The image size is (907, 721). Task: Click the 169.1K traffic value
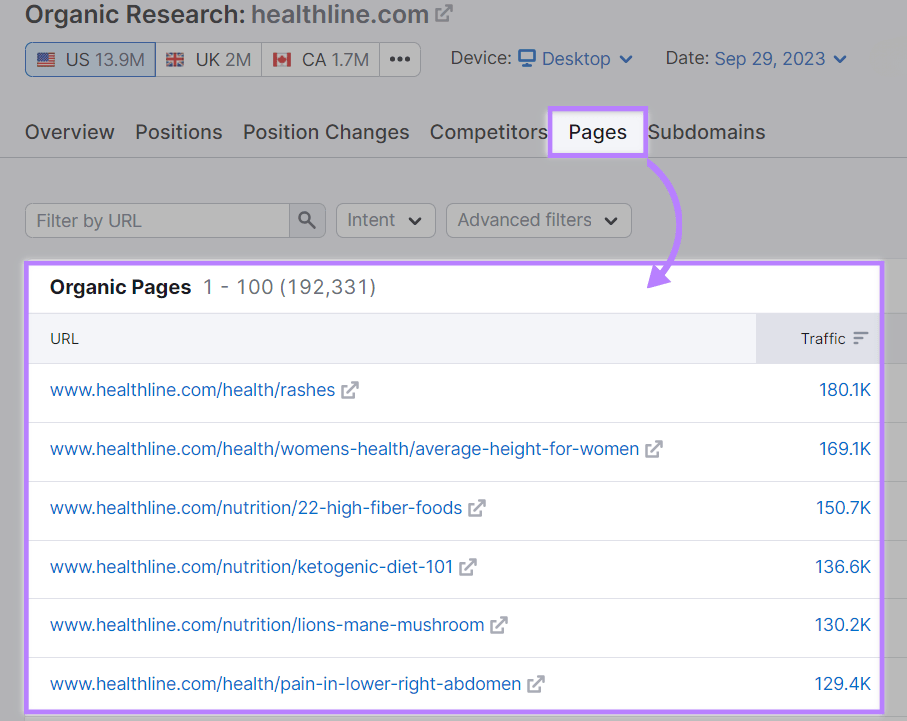click(x=845, y=450)
